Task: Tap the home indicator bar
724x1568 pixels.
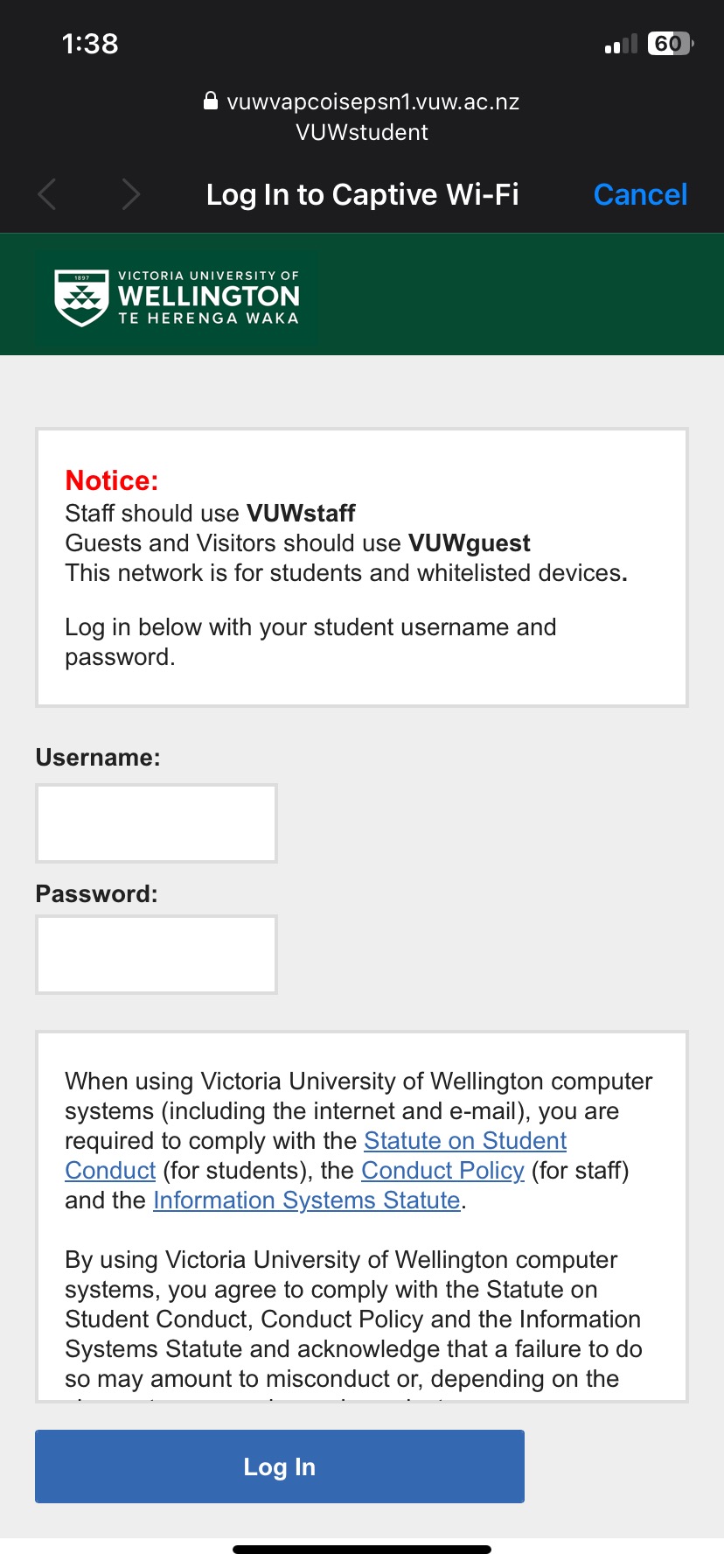Action: tap(362, 1550)
